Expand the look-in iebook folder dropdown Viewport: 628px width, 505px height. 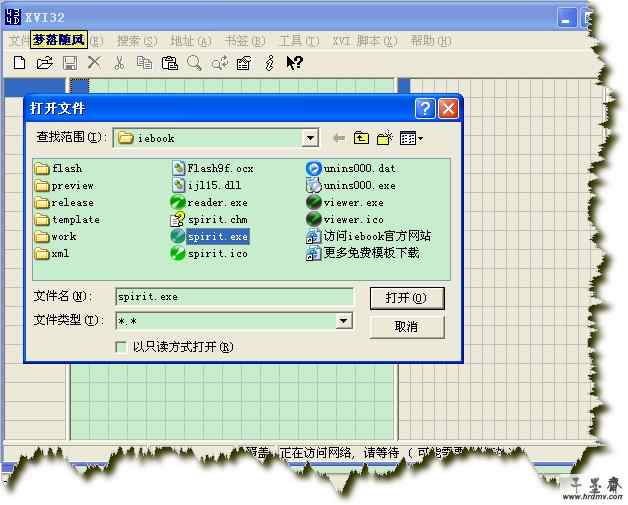point(310,139)
